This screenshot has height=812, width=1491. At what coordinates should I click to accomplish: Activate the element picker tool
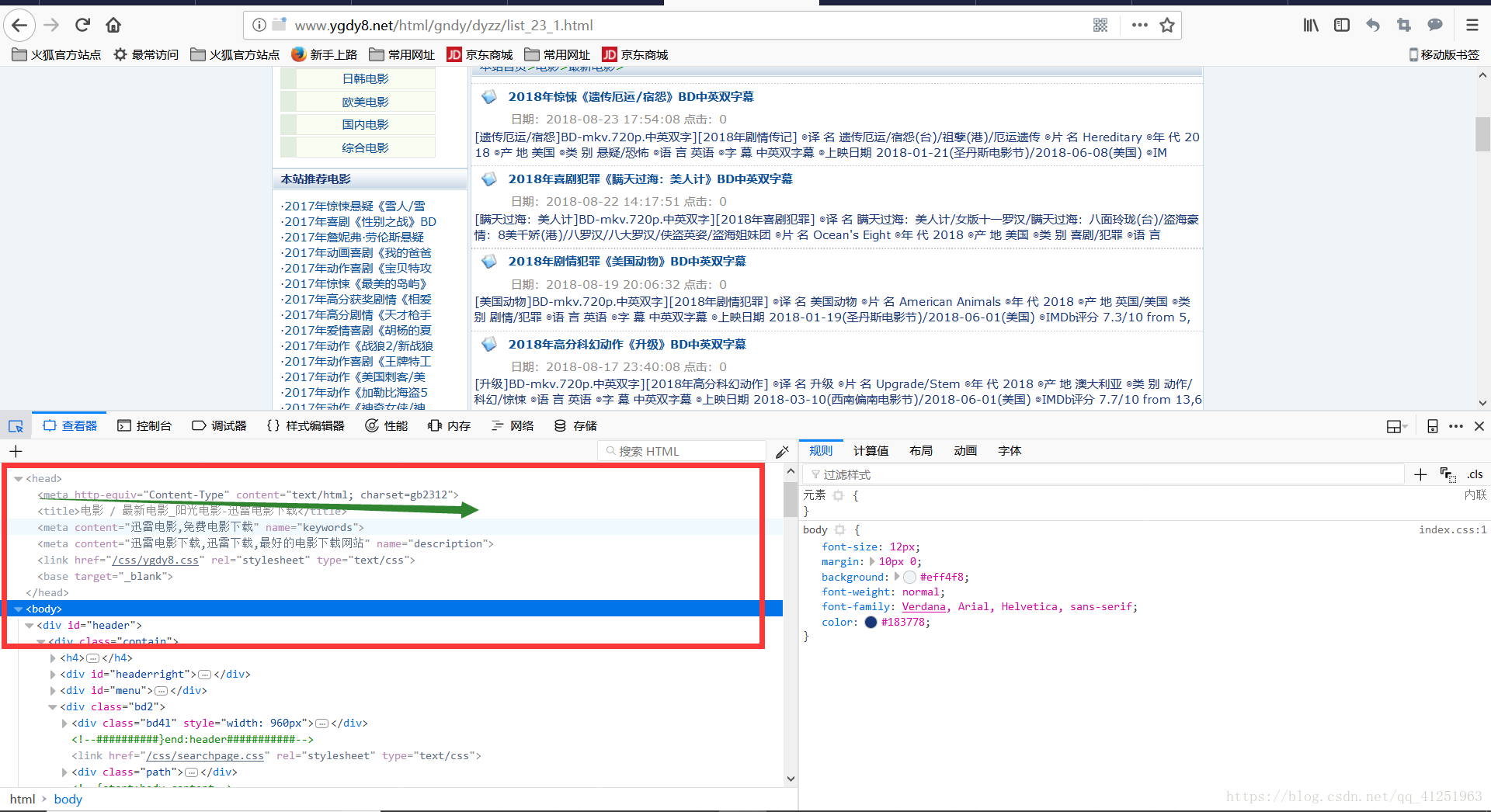[x=16, y=426]
